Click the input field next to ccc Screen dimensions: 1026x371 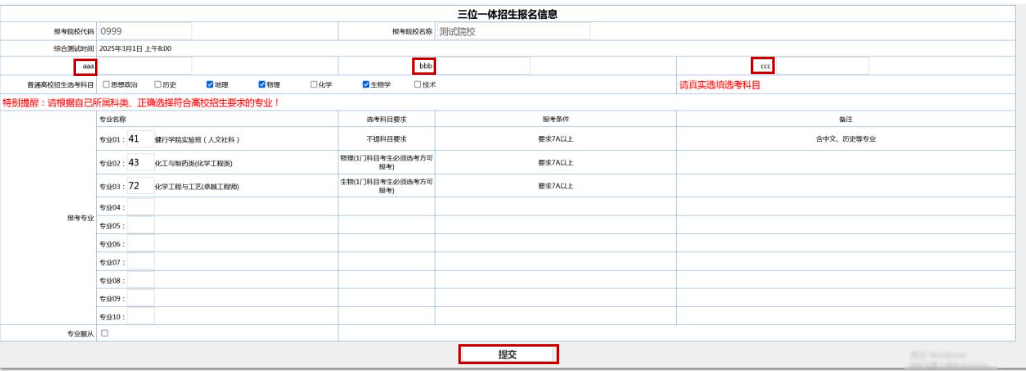(822, 65)
